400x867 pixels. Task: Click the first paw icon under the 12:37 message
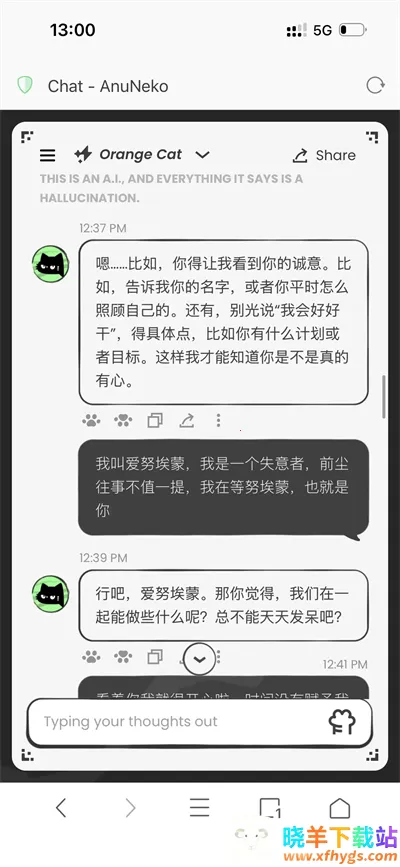91,421
